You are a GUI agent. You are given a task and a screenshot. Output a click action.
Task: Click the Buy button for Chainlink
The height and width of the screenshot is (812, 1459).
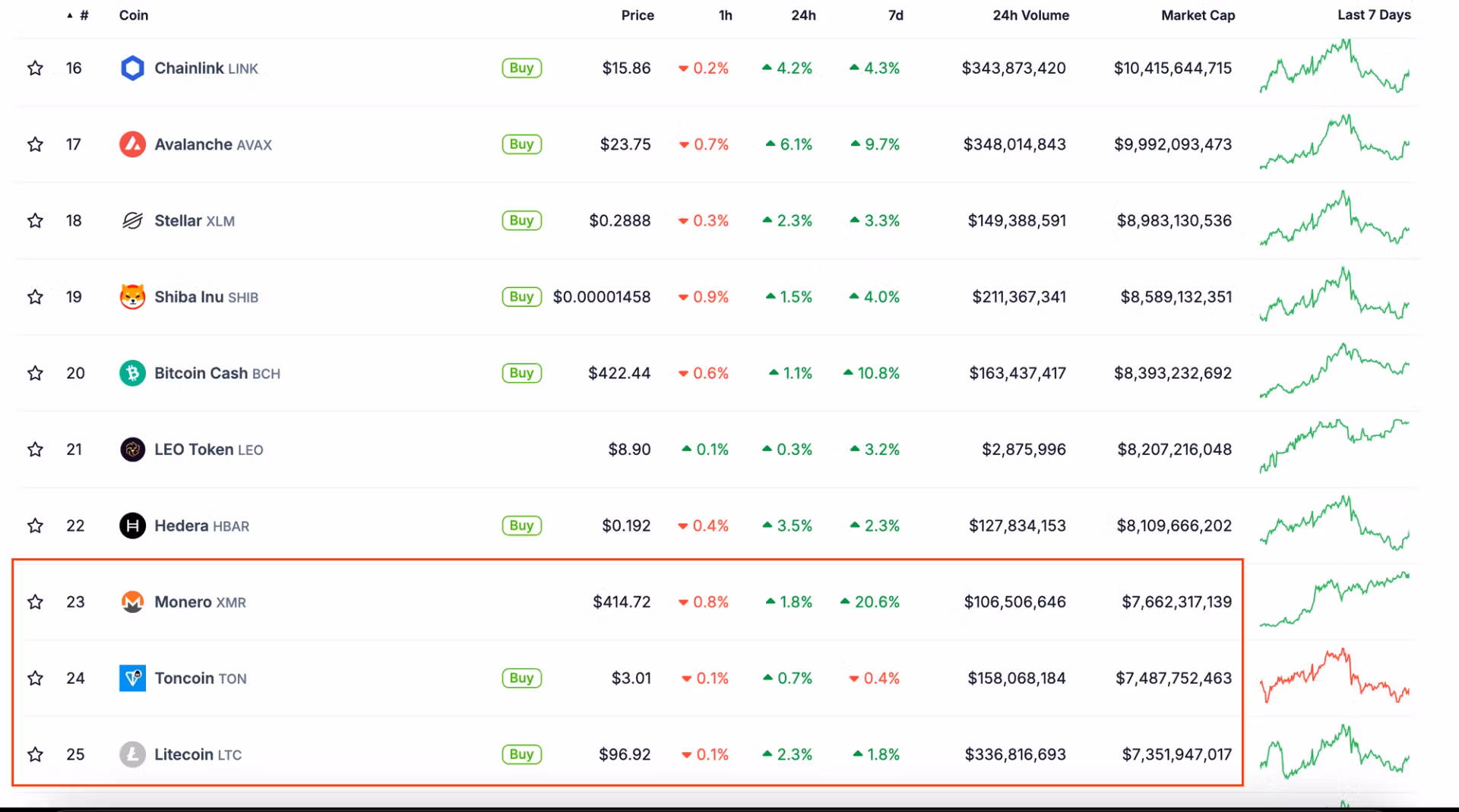[521, 68]
